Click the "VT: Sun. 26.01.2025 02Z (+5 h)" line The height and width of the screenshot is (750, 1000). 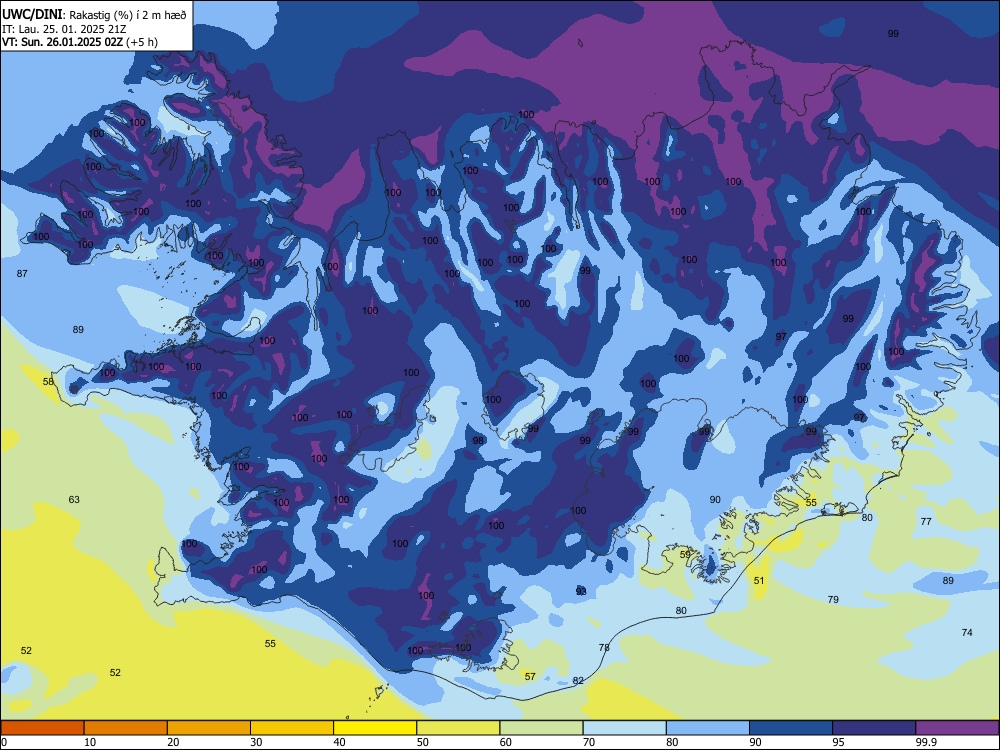pos(80,42)
